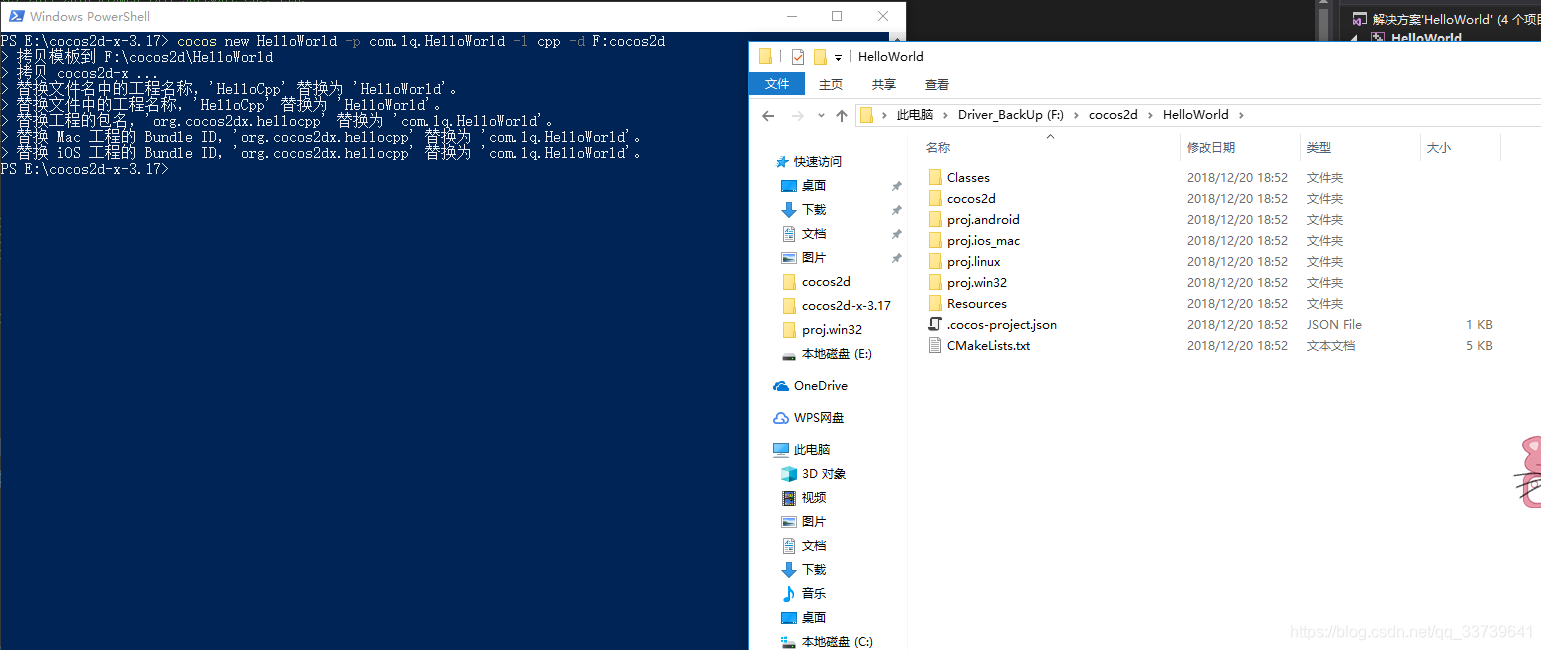This screenshot has height=650, width=1541.
Task: Open the Customize Quick Access Toolbar dropdown
Action: pos(838,57)
